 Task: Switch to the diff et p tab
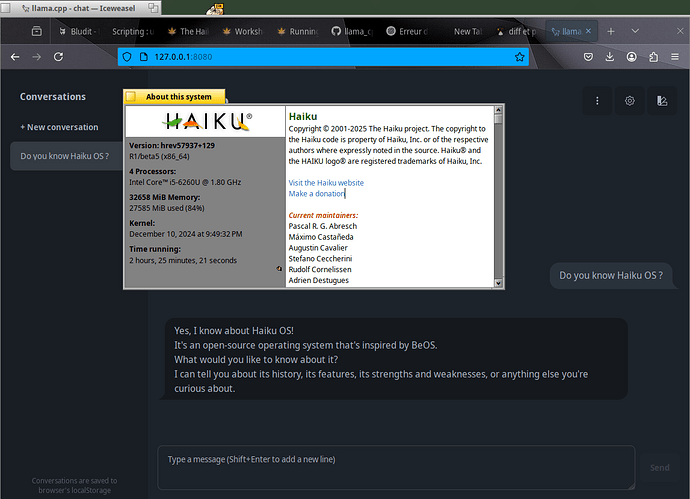coord(517,31)
